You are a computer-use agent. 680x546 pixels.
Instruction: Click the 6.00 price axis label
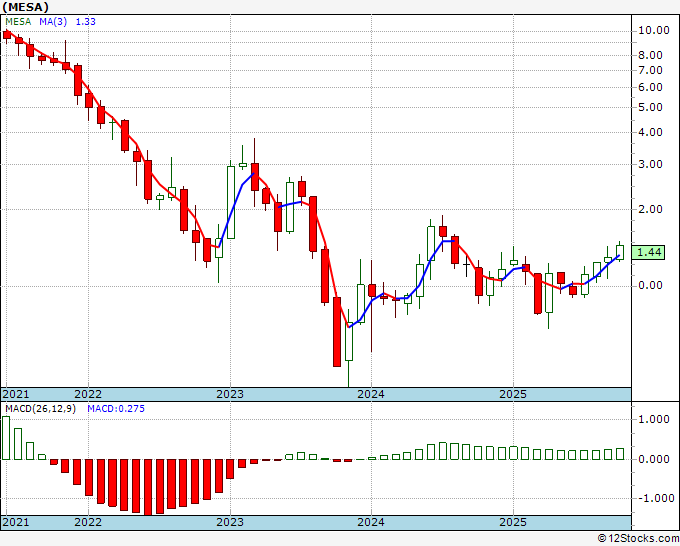(650, 87)
